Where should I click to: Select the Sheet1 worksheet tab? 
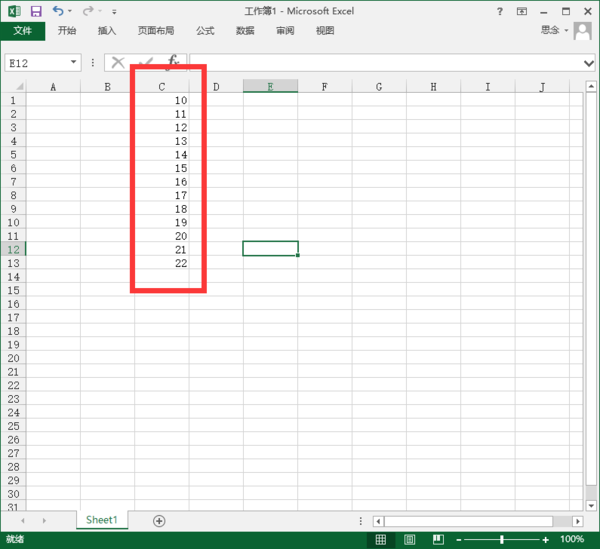pos(101,520)
